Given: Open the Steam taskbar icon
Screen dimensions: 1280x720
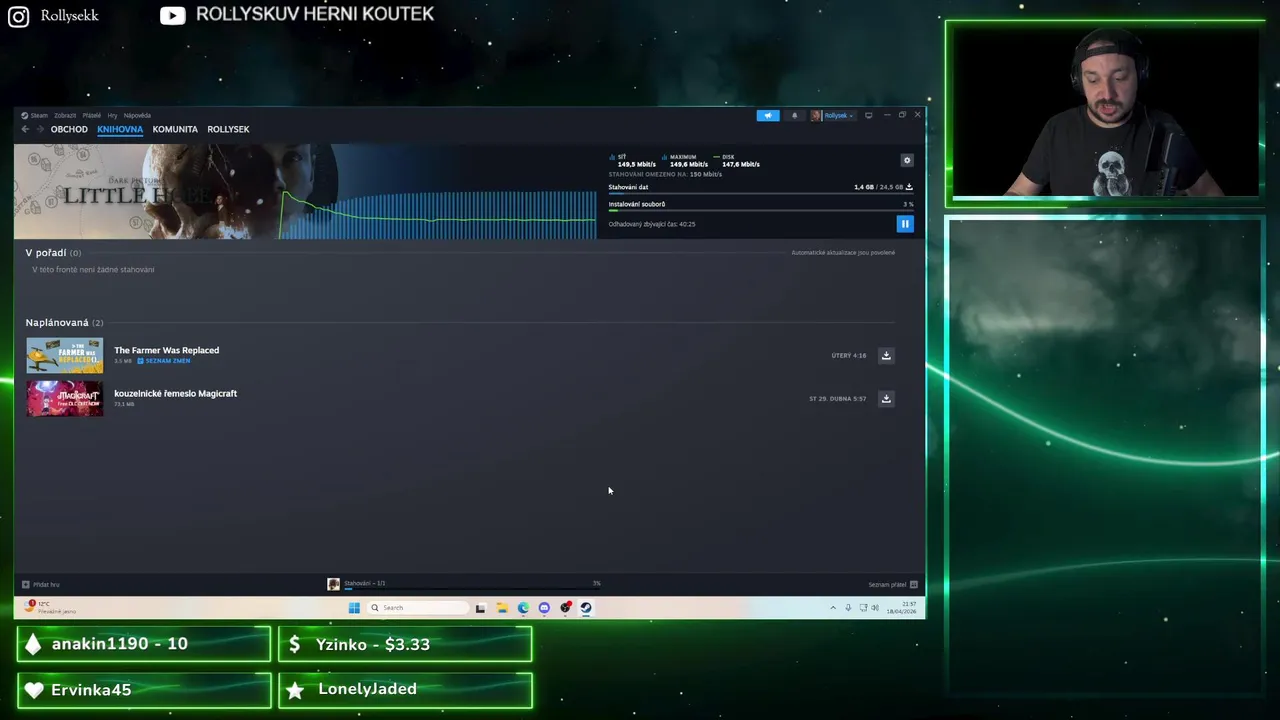Looking at the screenshot, I should point(586,607).
